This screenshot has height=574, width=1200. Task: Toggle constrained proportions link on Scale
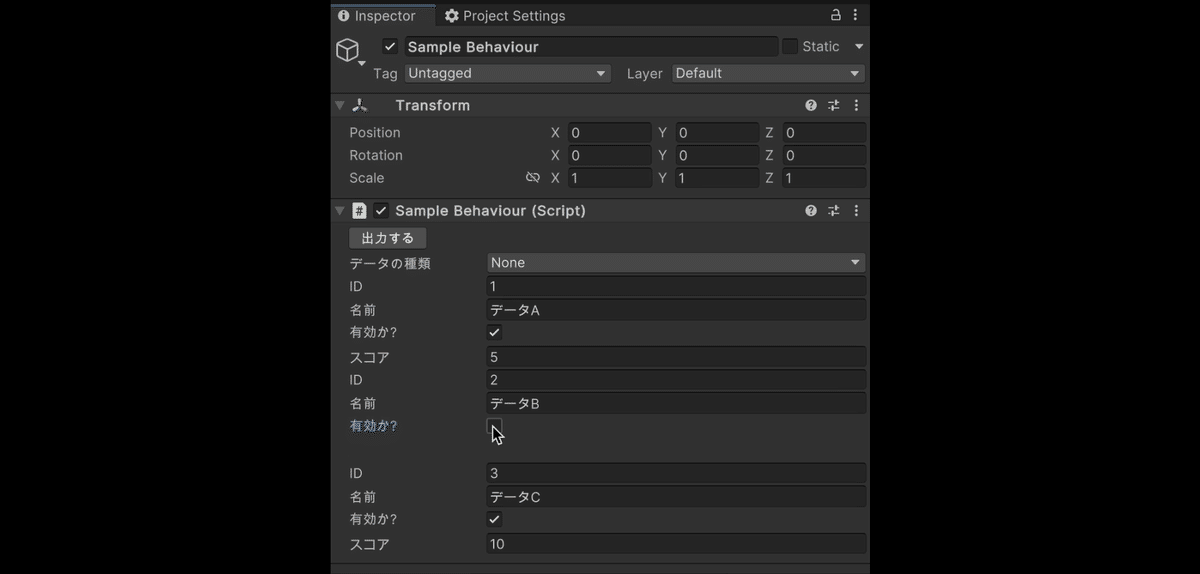click(x=533, y=178)
